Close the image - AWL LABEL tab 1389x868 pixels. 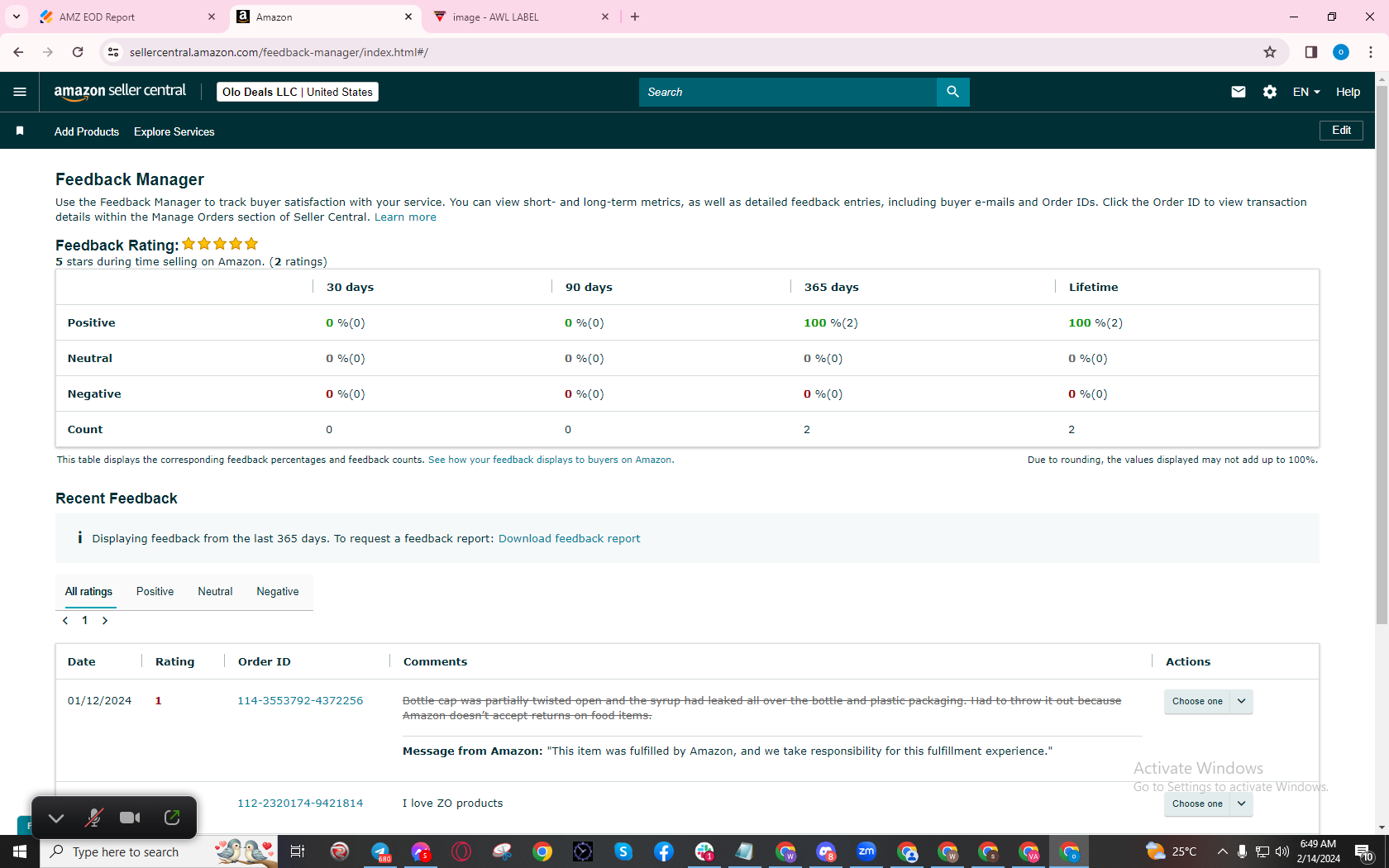[605, 17]
